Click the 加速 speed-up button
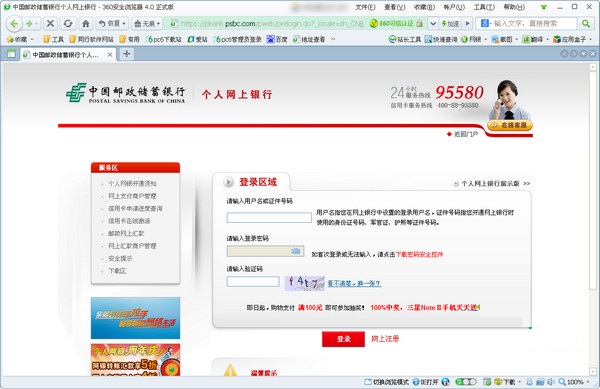 click(x=450, y=24)
